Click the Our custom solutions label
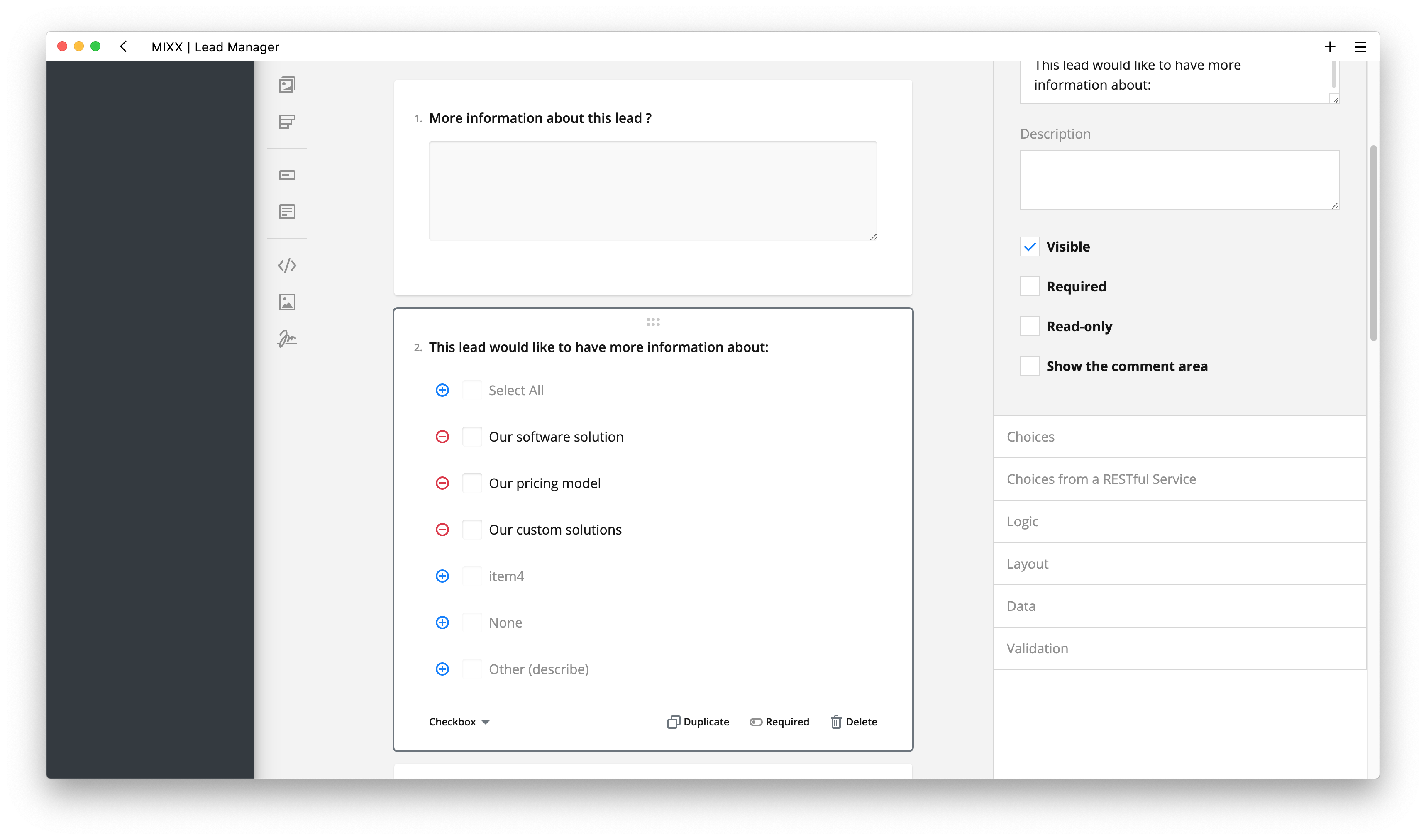 [x=555, y=529]
